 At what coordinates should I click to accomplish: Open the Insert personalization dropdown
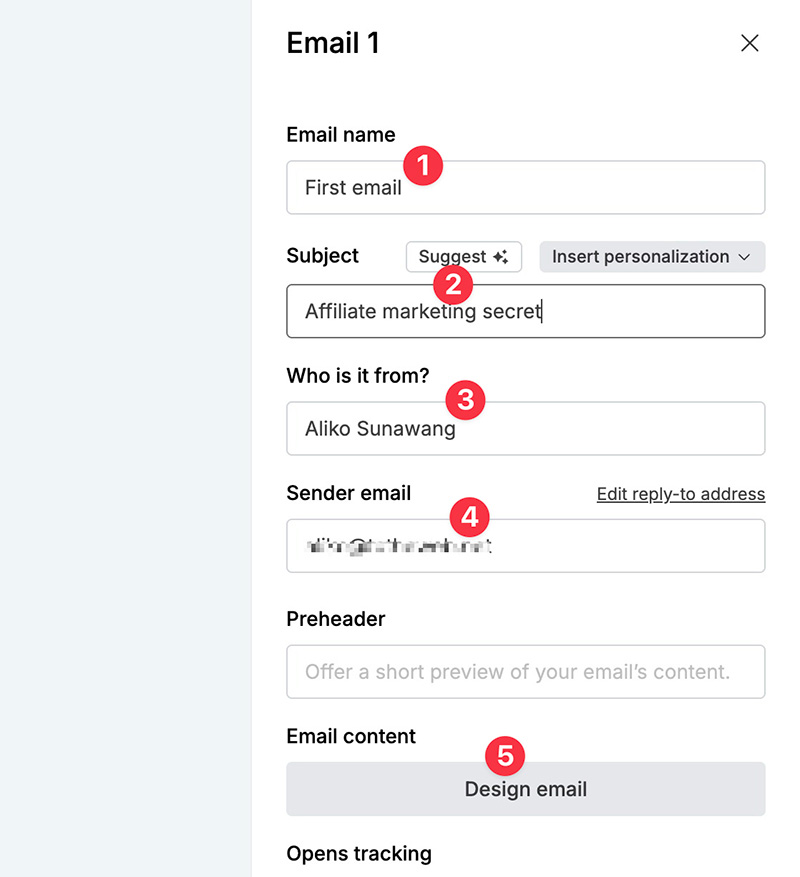651,257
